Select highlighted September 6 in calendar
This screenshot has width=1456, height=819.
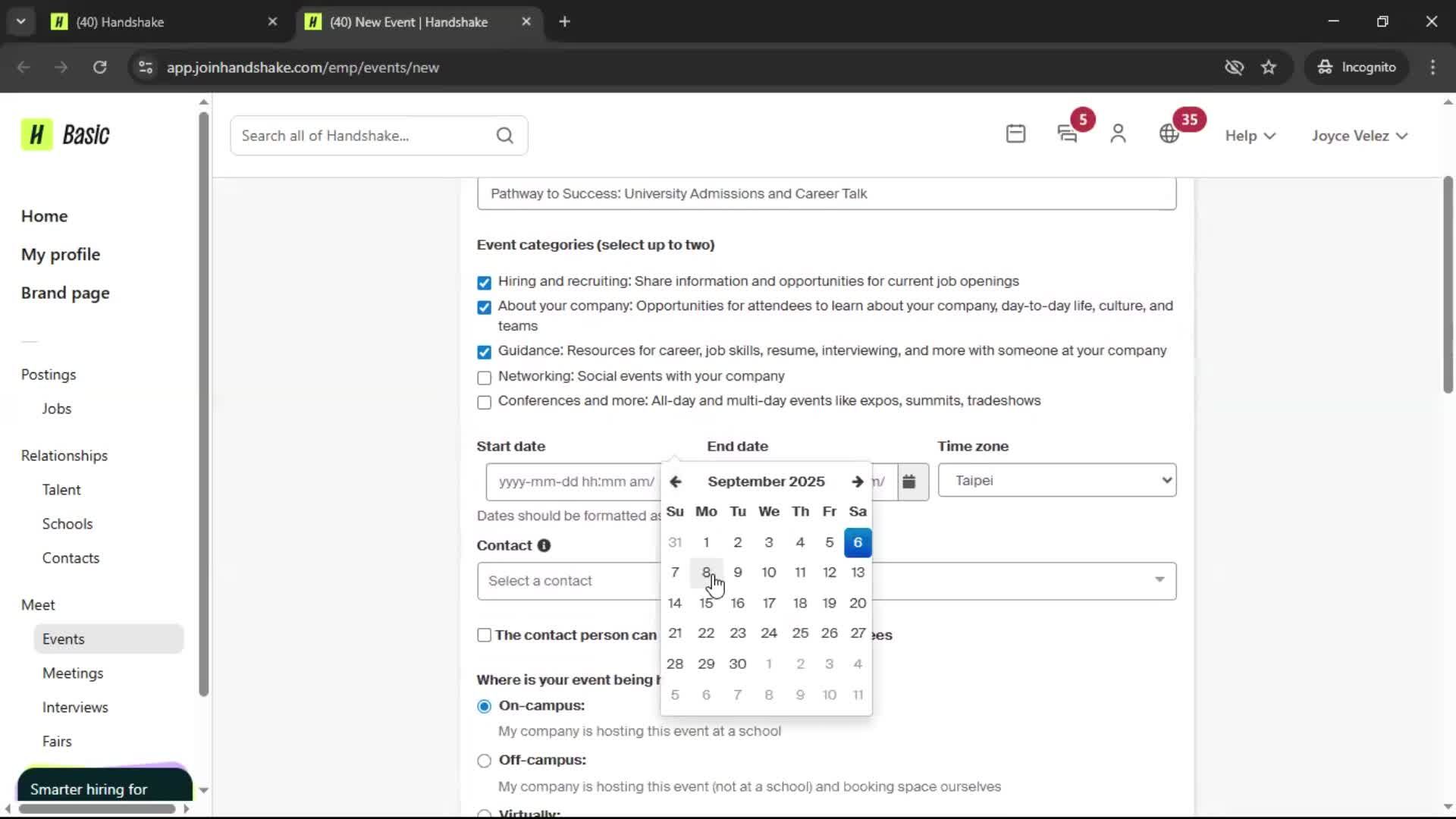point(858,542)
